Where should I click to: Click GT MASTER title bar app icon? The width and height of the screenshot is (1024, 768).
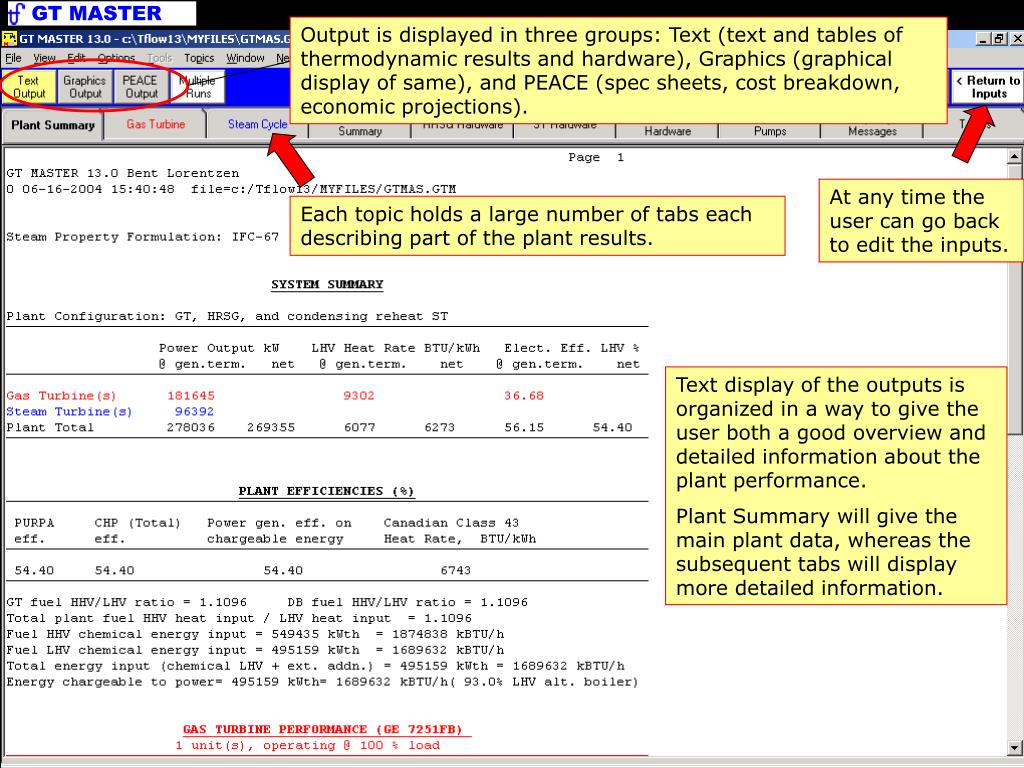[x=10, y=39]
